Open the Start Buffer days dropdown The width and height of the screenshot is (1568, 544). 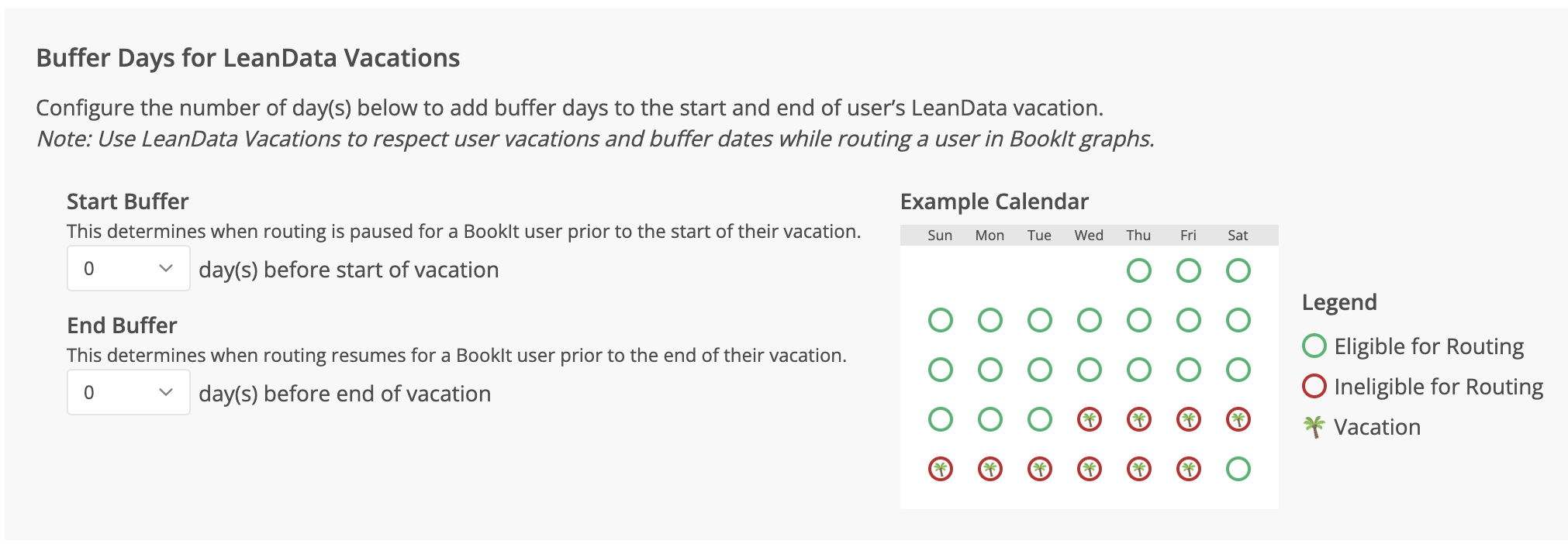pos(128,268)
